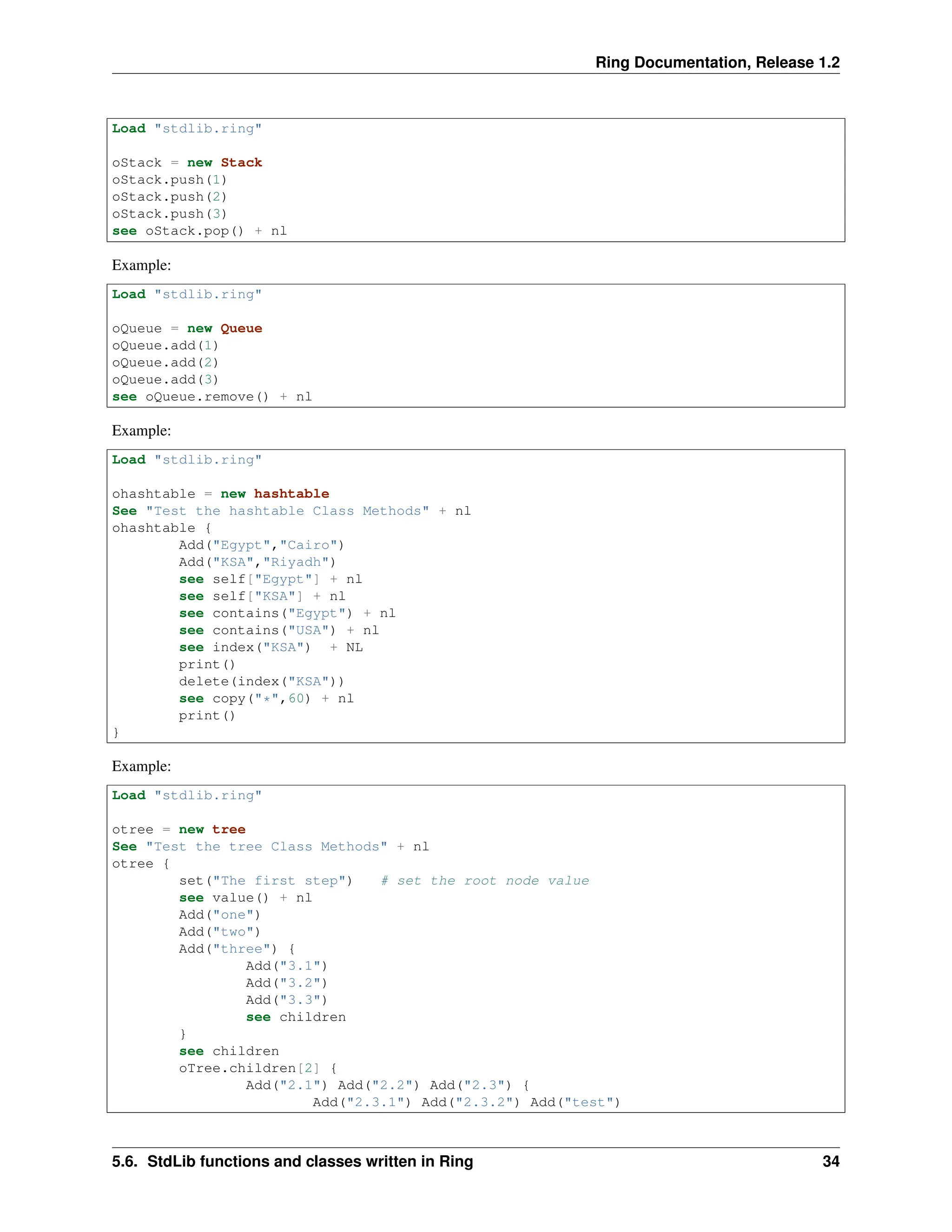Screen dimensions: 952x1232
Task: Click the 'new Queue' code text
Action: click(x=225, y=329)
